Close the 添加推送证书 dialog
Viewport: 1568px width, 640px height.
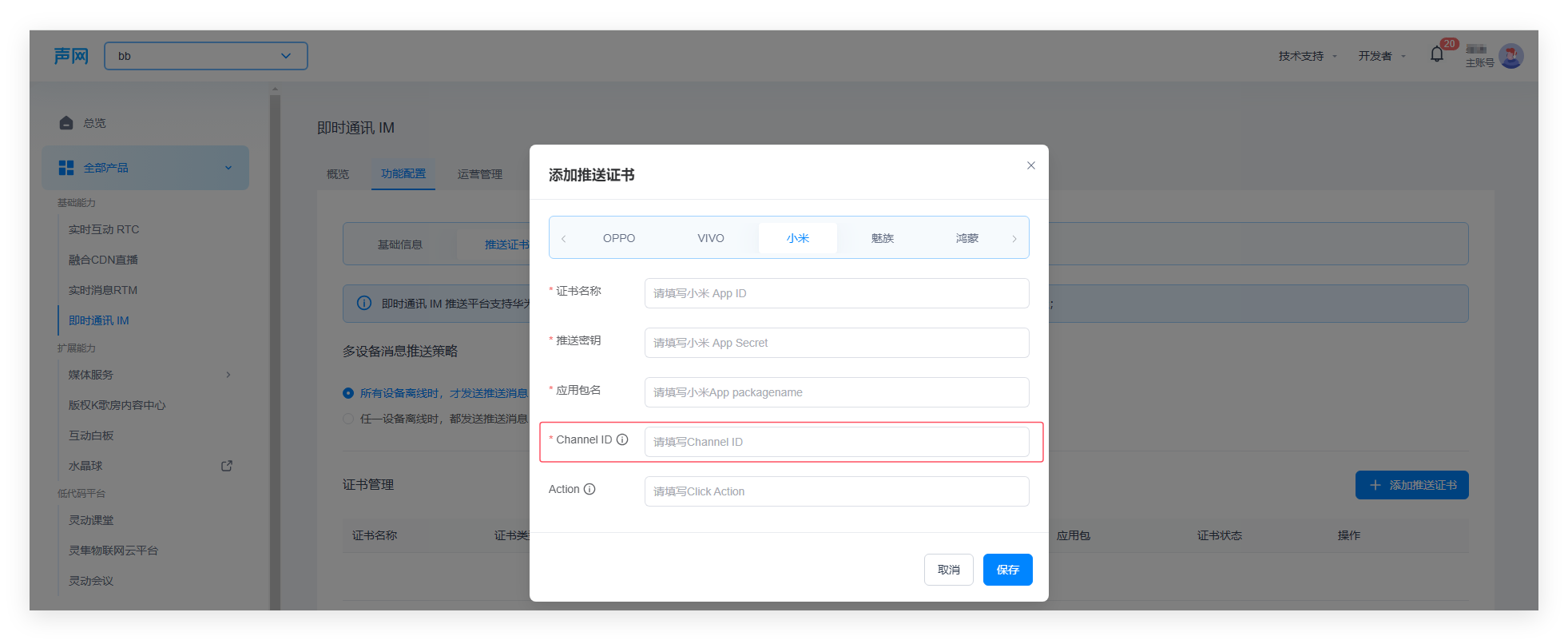point(1031,165)
